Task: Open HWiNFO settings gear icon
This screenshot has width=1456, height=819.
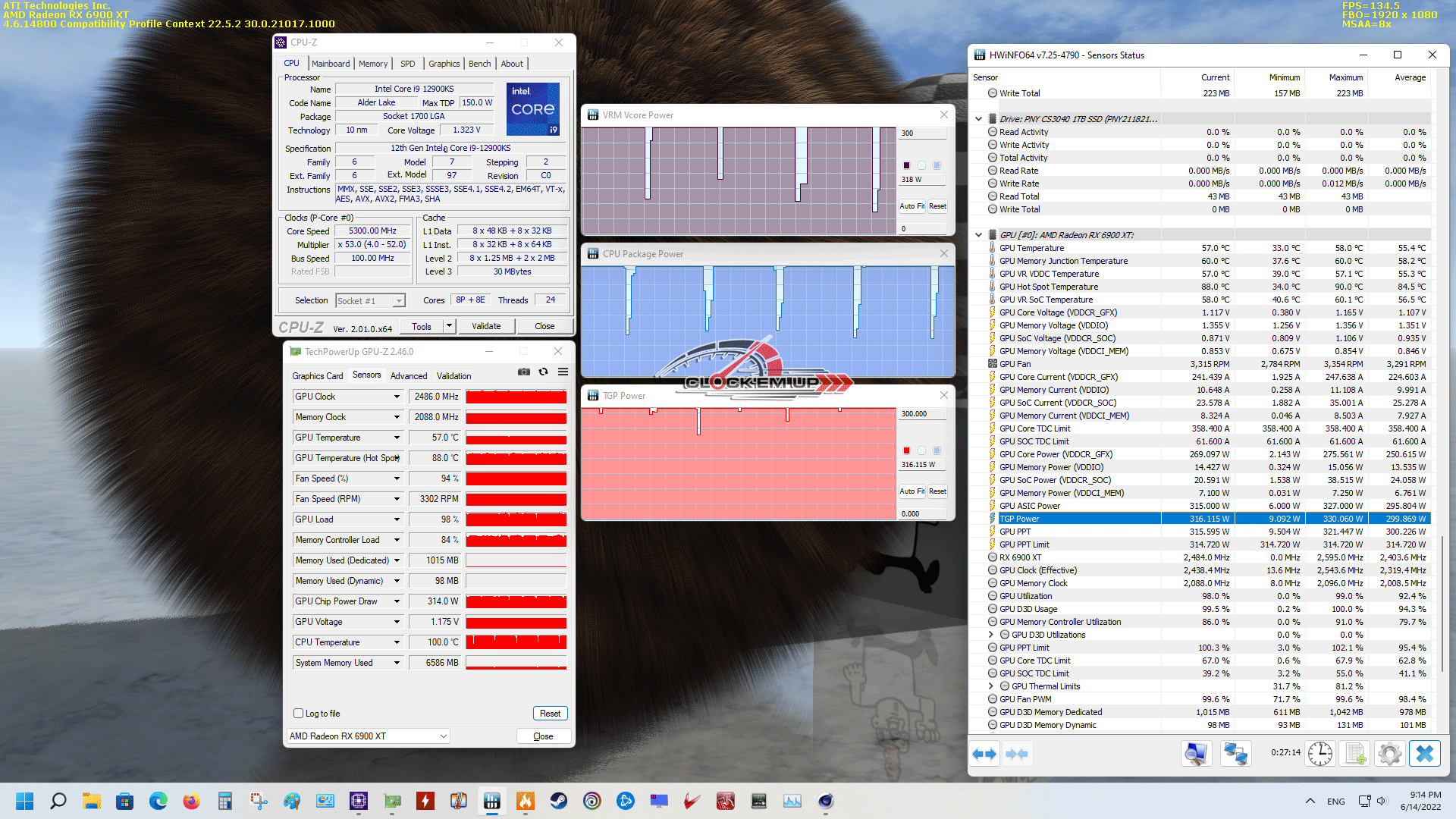Action: [1389, 754]
